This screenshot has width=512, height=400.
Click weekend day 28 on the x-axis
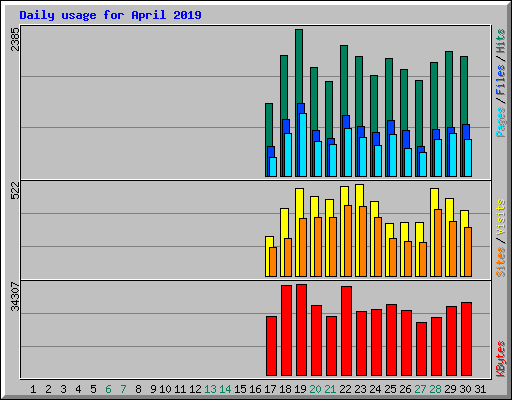(x=435, y=389)
